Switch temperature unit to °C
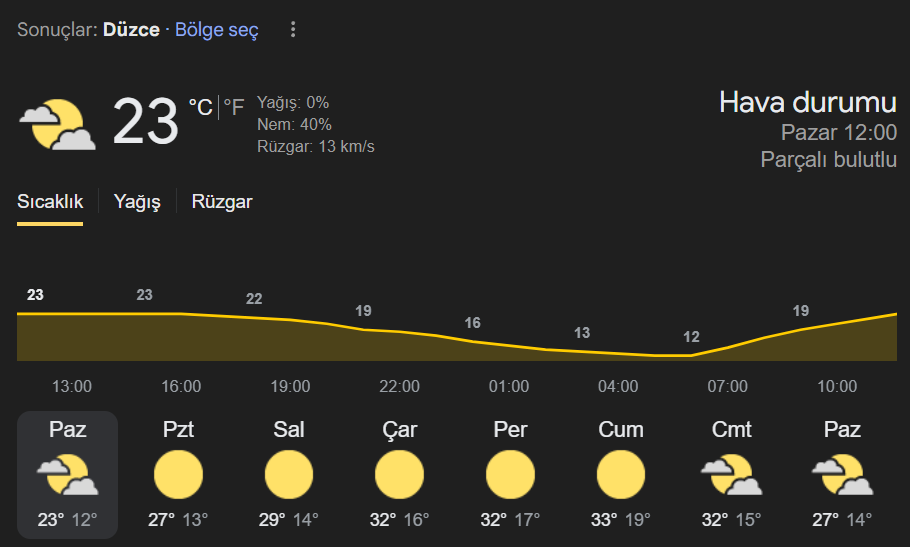The height and width of the screenshot is (547, 910). pos(201,107)
